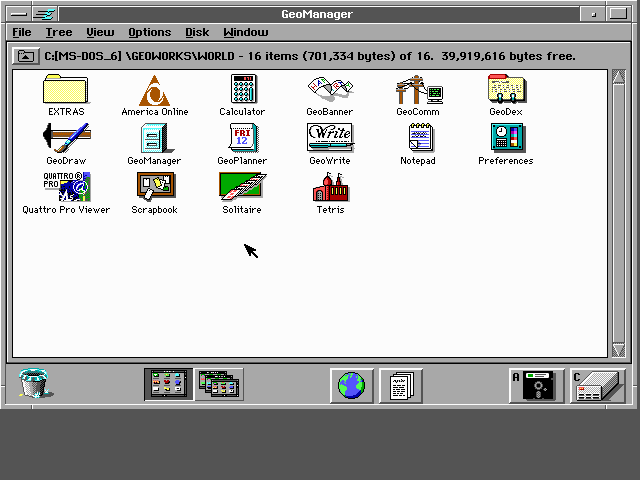Viewport: 640px width, 480px height.
Task: Select the GeoDraw brush icon
Action: point(67,138)
